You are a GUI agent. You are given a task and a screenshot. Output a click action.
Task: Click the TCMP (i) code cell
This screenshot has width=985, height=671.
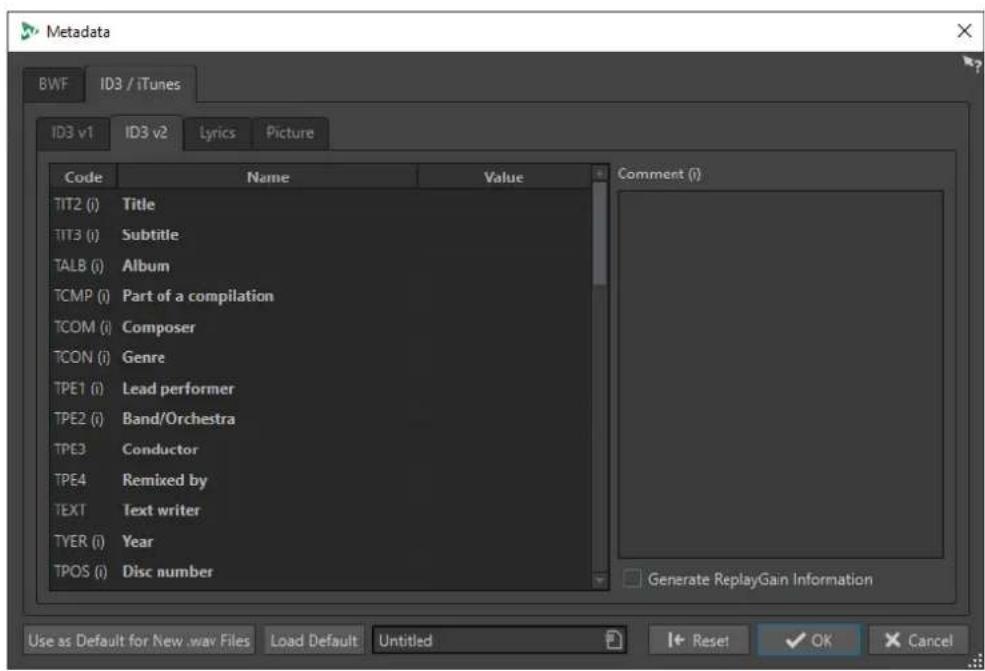[82, 296]
